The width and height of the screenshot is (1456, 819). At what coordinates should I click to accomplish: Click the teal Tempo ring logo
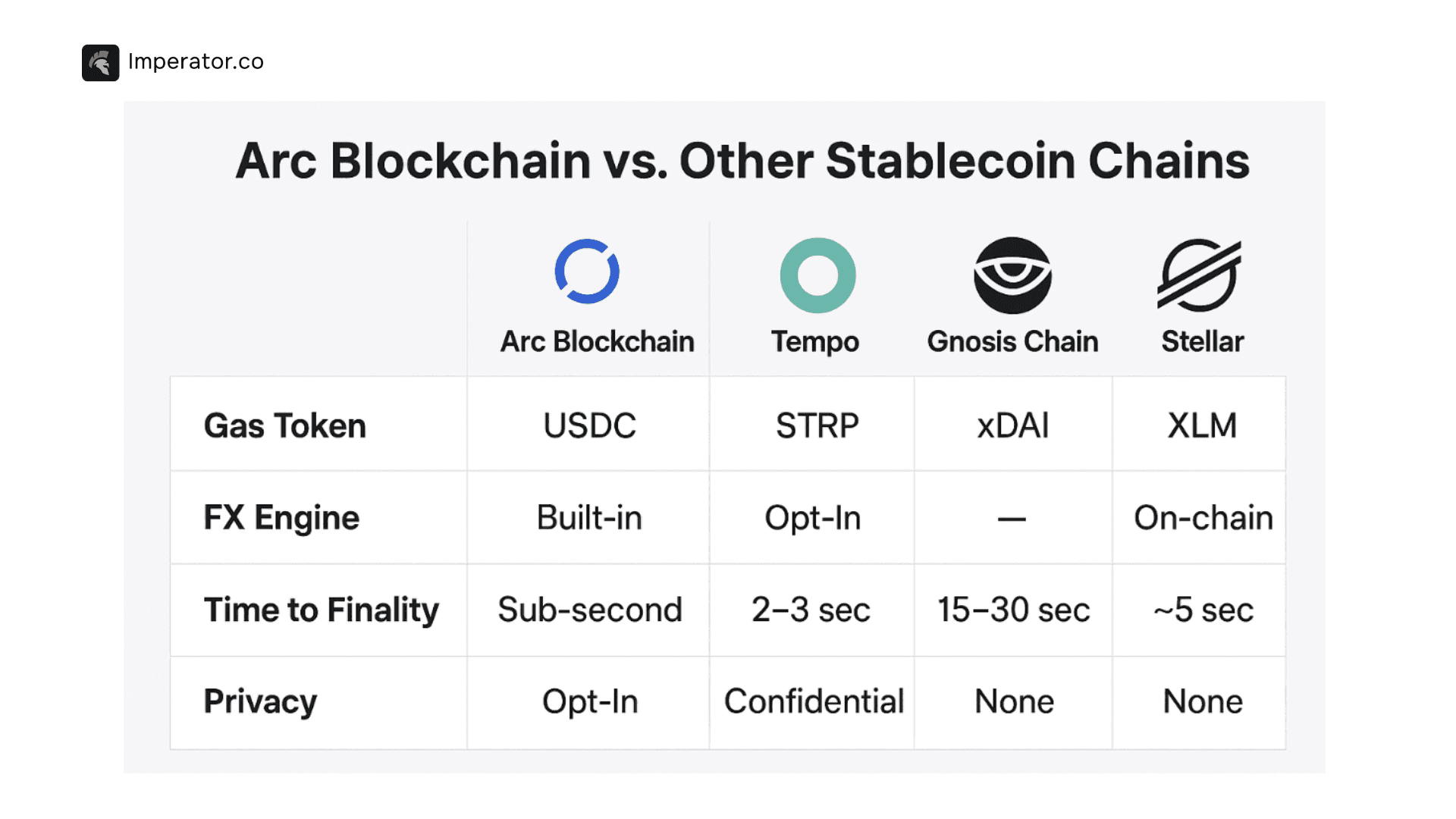pyautogui.click(x=817, y=275)
